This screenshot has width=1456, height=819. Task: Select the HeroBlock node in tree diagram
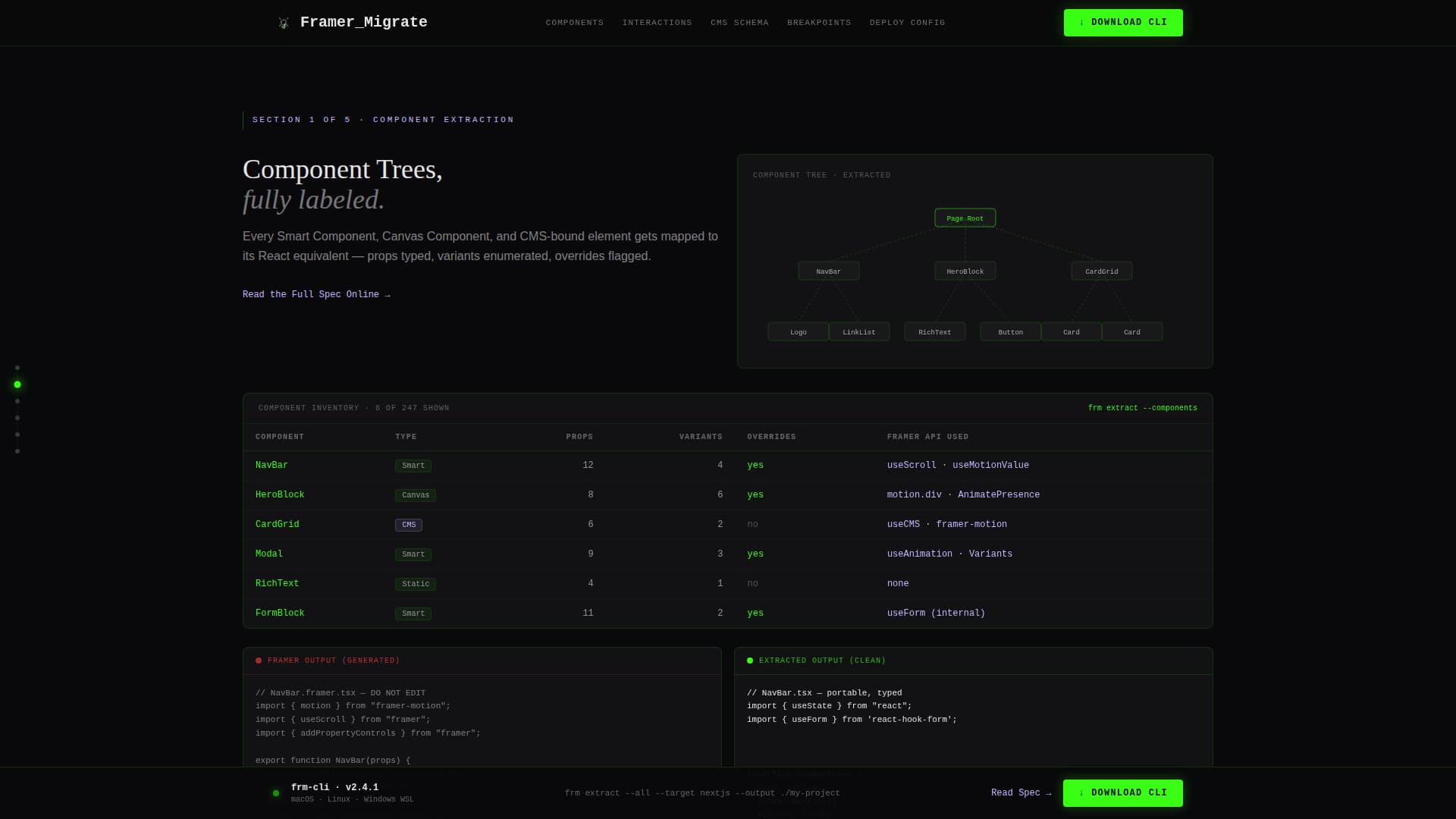click(x=965, y=271)
